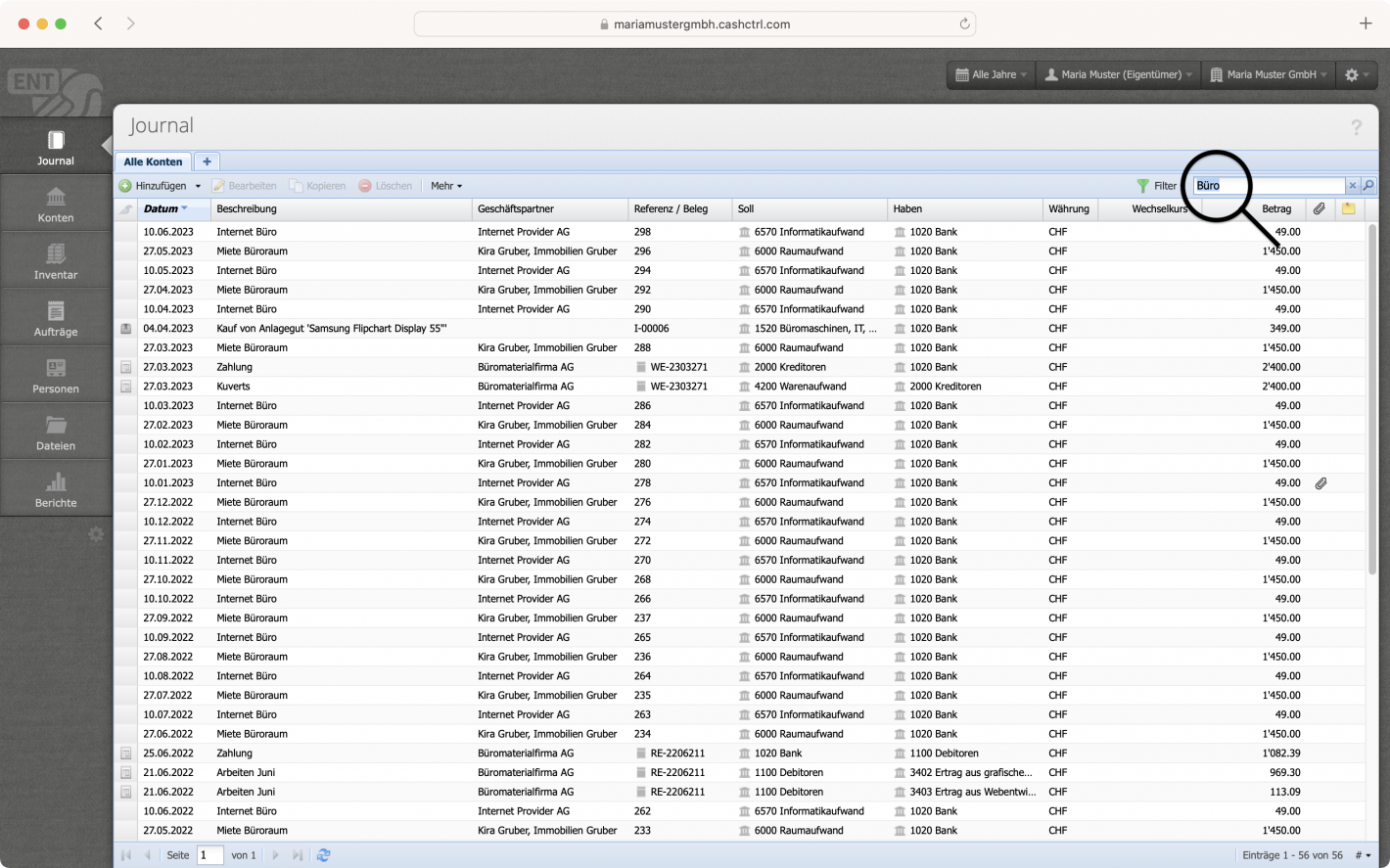Screen dimensions: 1390x868
Task: Open the Maria Muster GmbH company menu
Action: [x=1267, y=74]
